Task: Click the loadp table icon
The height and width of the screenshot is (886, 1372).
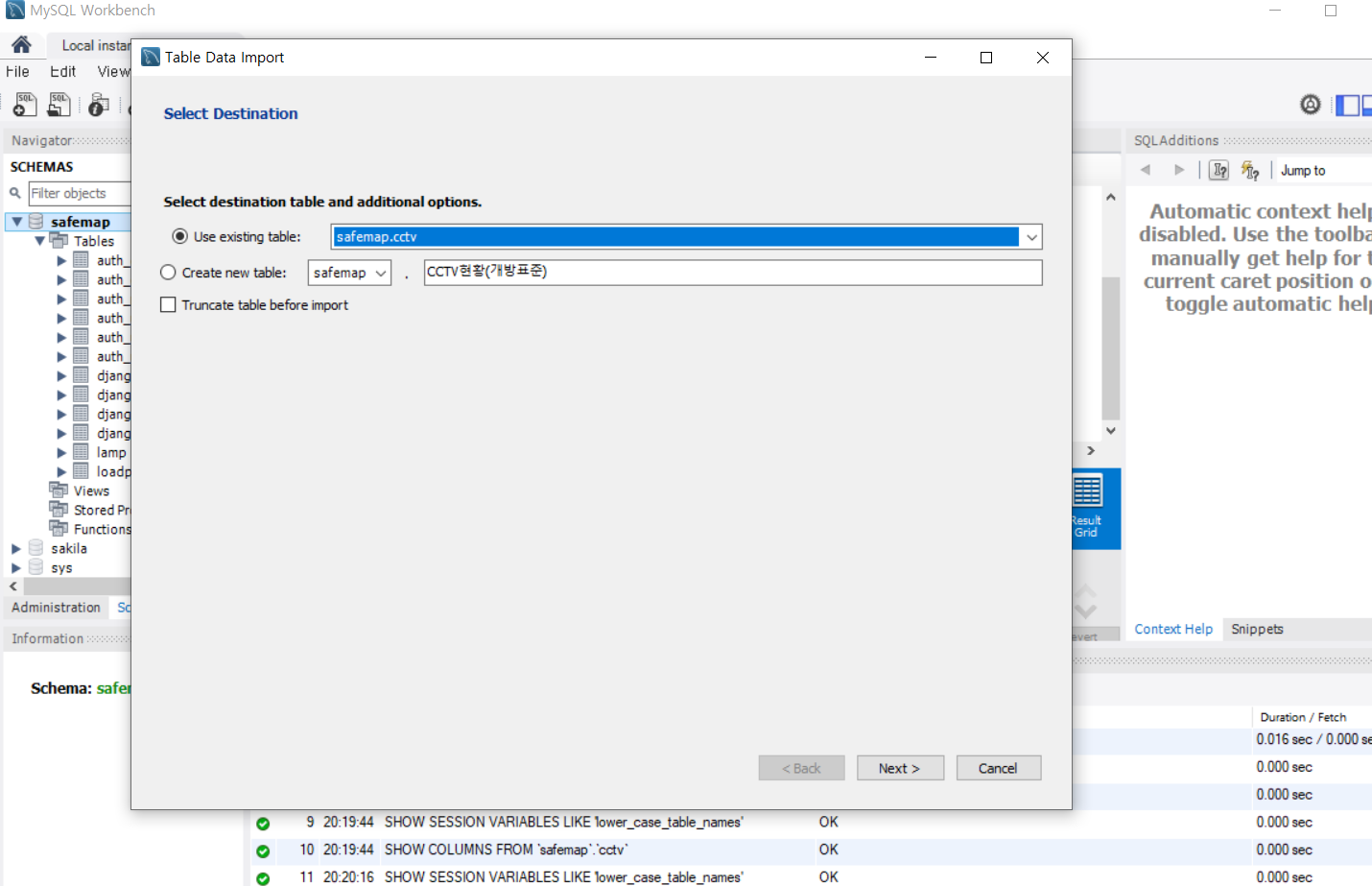Action: 82,471
